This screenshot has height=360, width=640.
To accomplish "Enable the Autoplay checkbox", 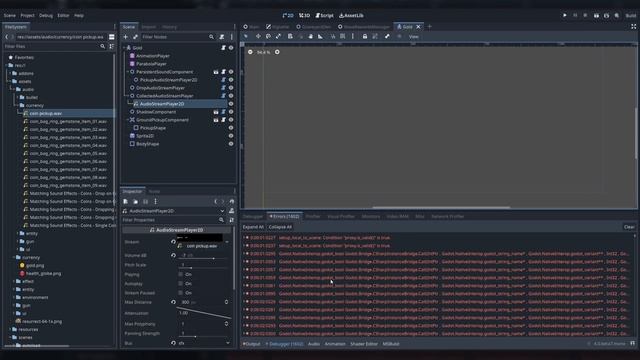I will [x=180, y=284].
